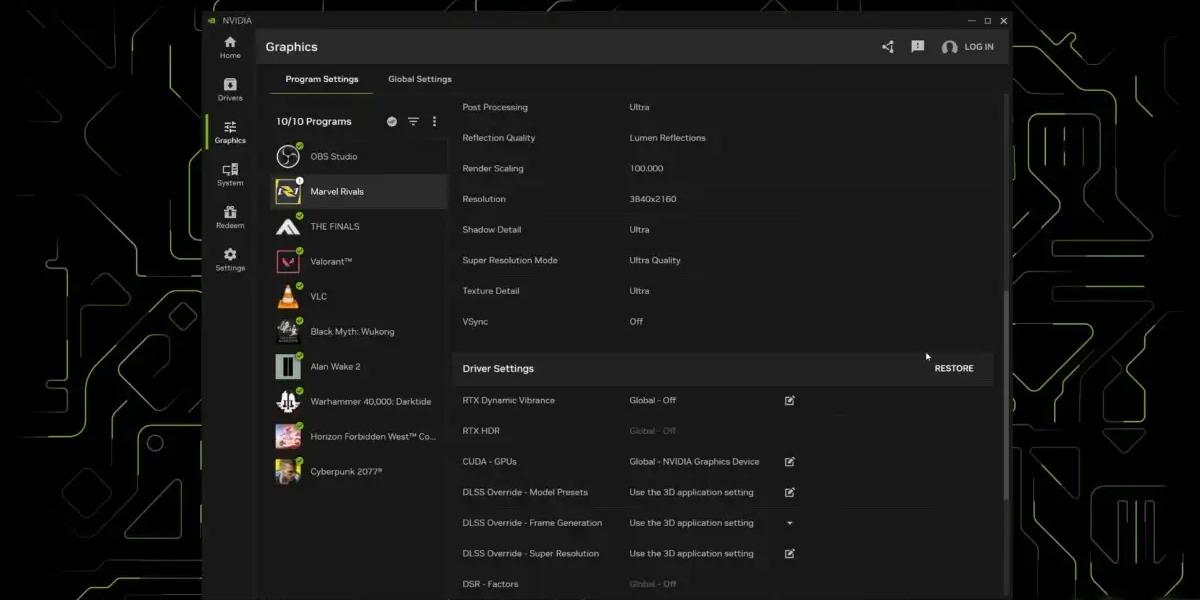Viewport: 1200px width, 600px height.
Task: Click the Shadow Detail label
Action: 492,230
